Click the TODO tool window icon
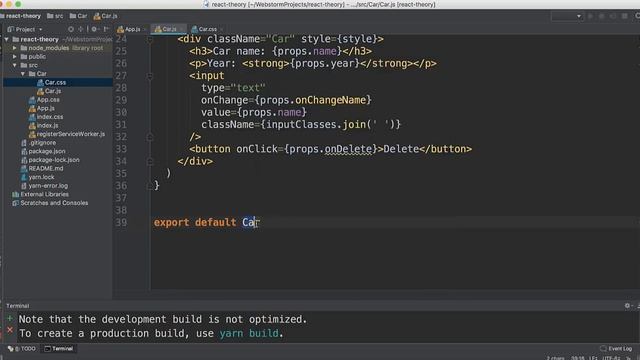640x360 pixels. click(x=11, y=349)
